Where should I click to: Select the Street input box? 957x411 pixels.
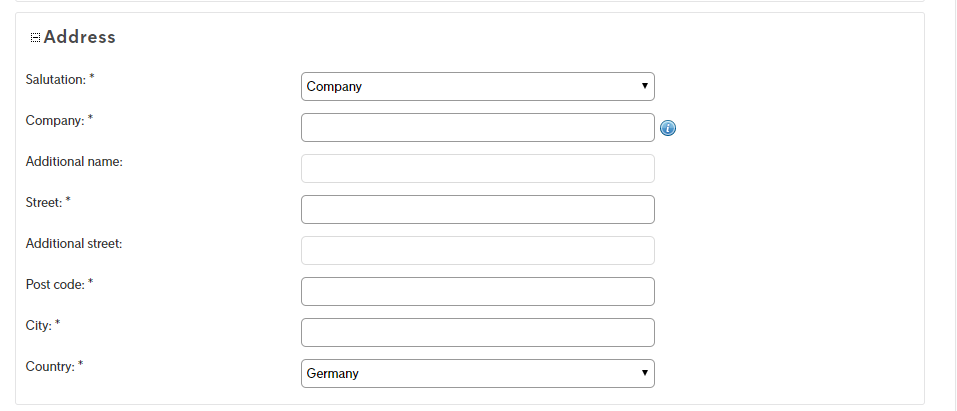(x=478, y=209)
